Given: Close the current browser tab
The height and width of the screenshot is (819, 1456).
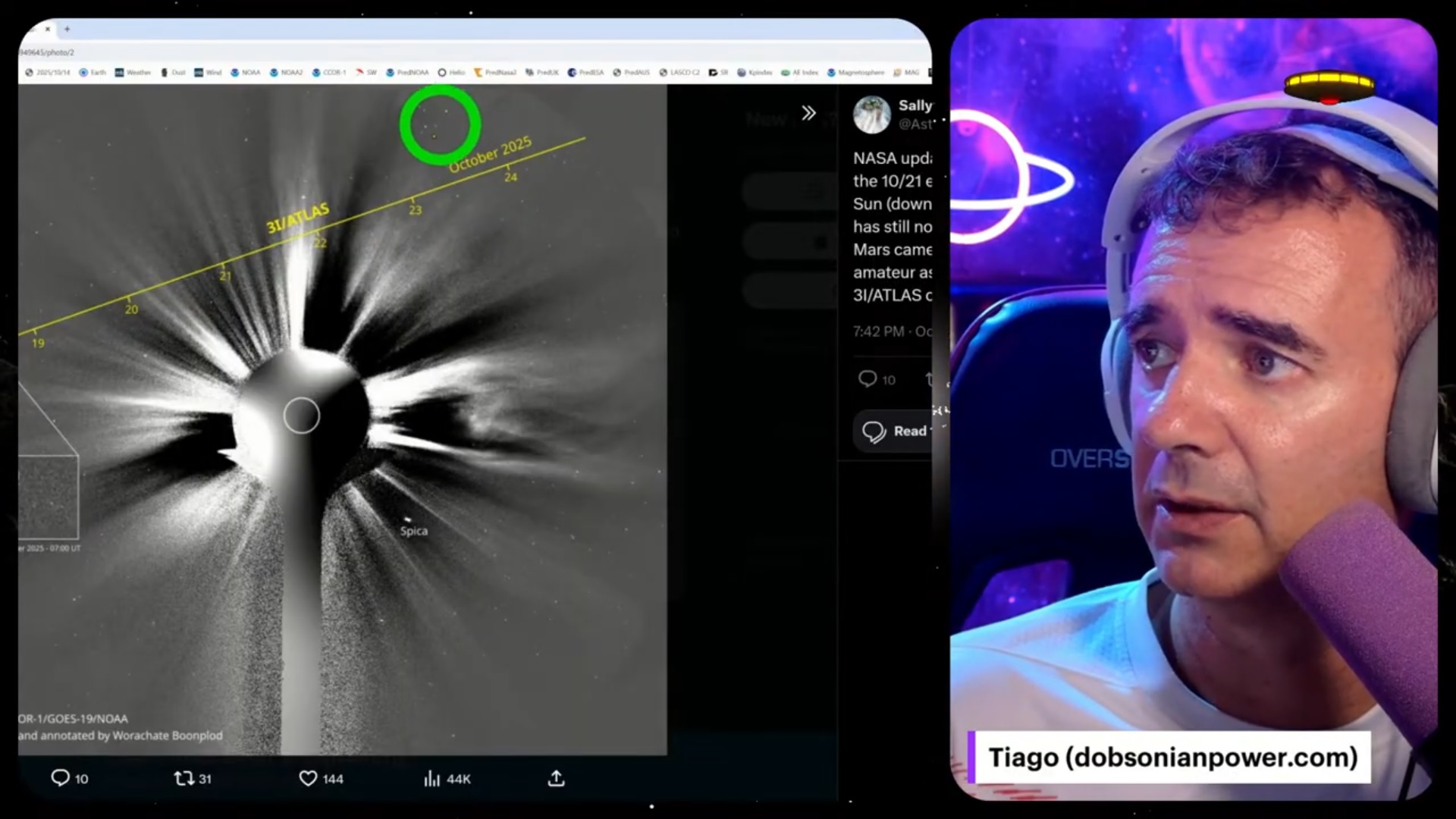Looking at the screenshot, I should pos(47,29).
